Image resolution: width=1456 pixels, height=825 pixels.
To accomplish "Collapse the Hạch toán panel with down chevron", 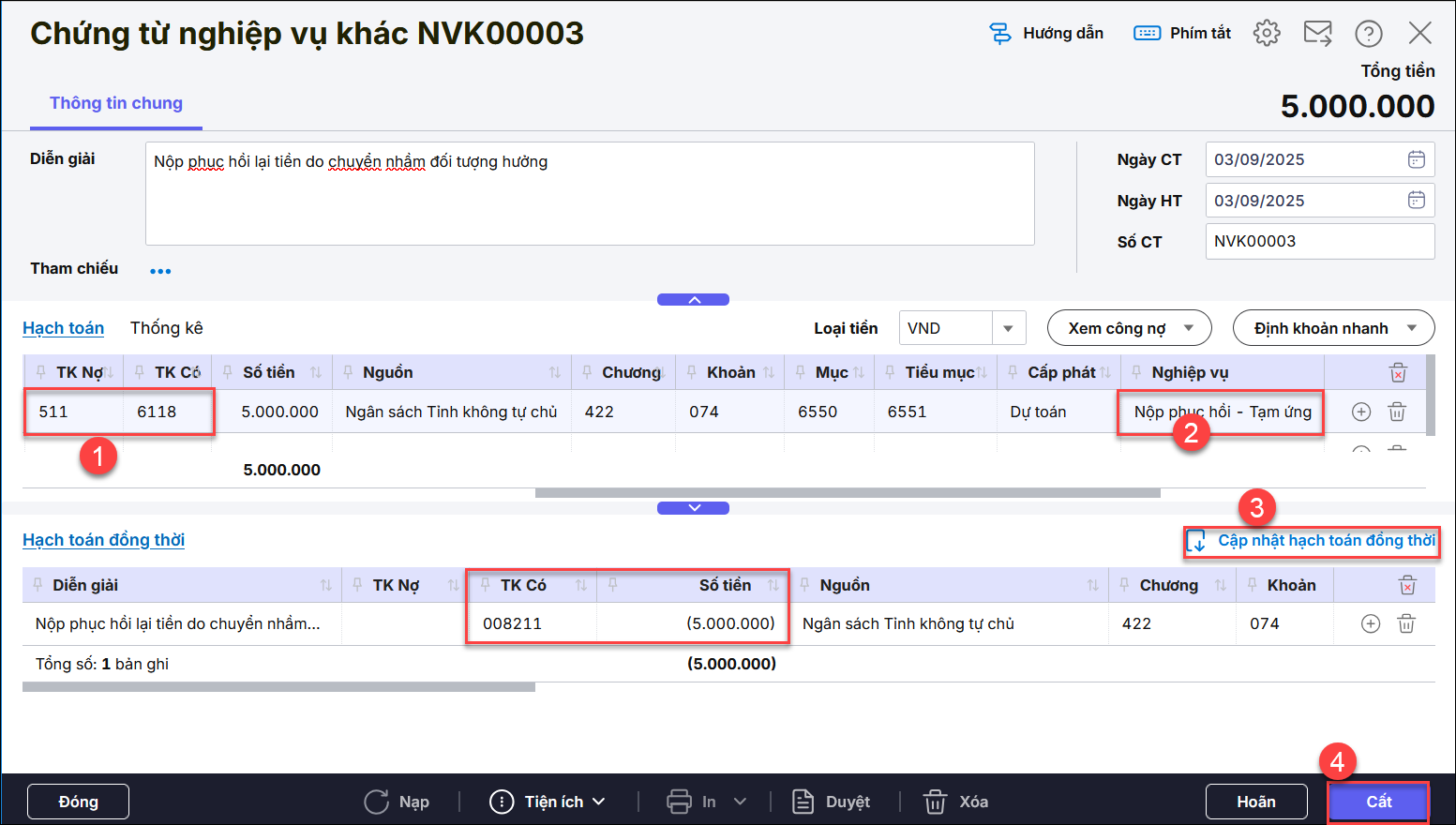I will pos(693,508).
